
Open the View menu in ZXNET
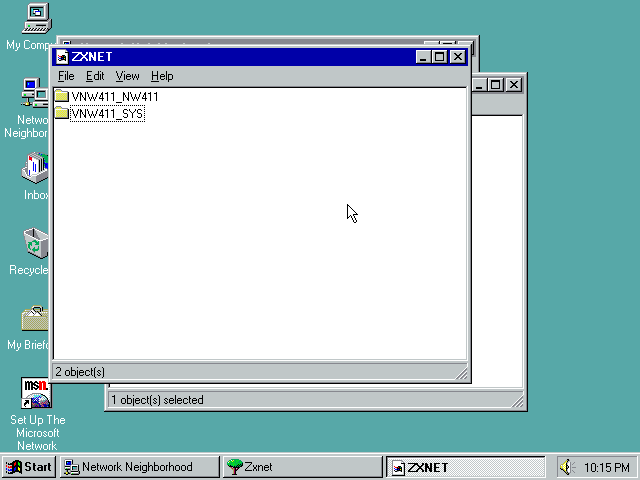127,76
